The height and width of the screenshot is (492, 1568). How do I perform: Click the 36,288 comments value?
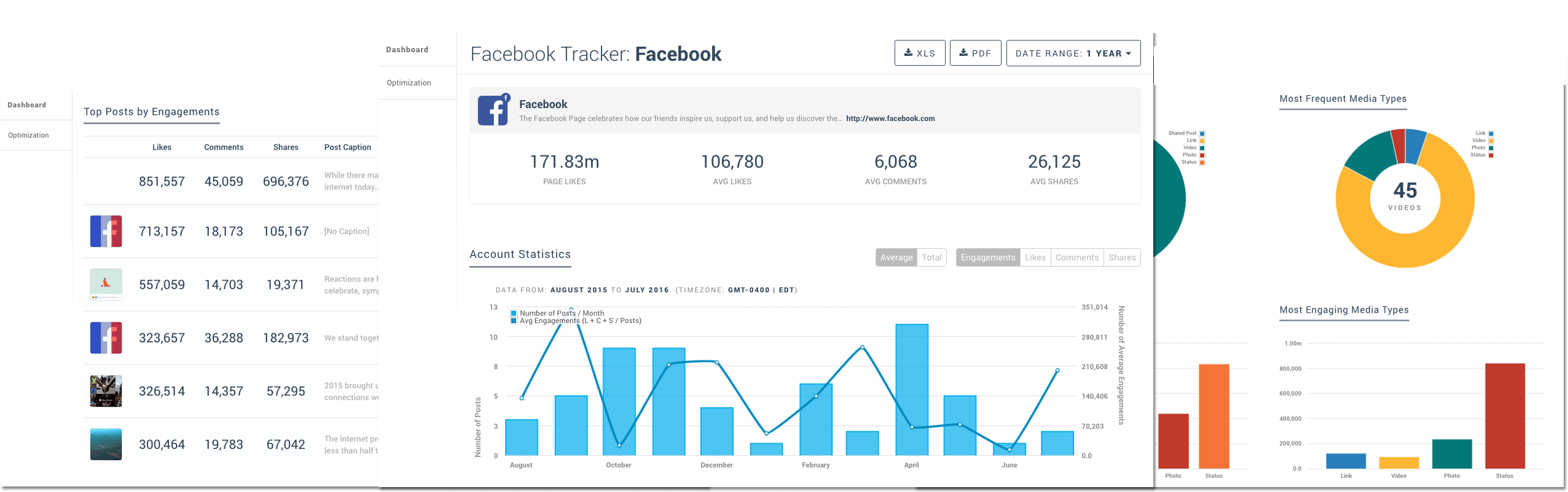224,338
